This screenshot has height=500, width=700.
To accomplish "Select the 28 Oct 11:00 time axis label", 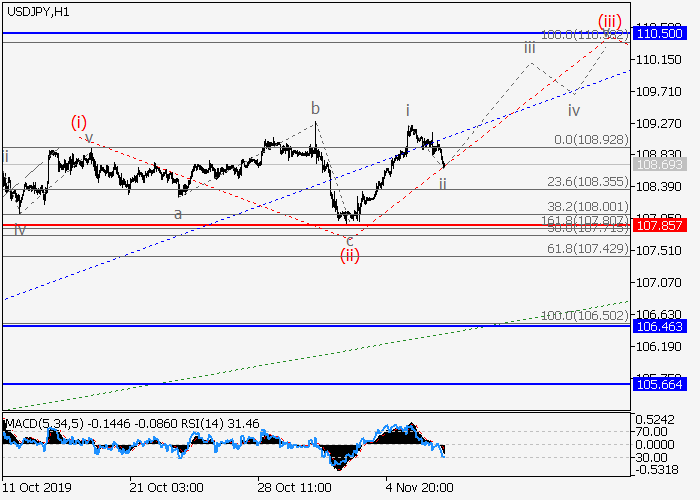I will coord(294,487).
